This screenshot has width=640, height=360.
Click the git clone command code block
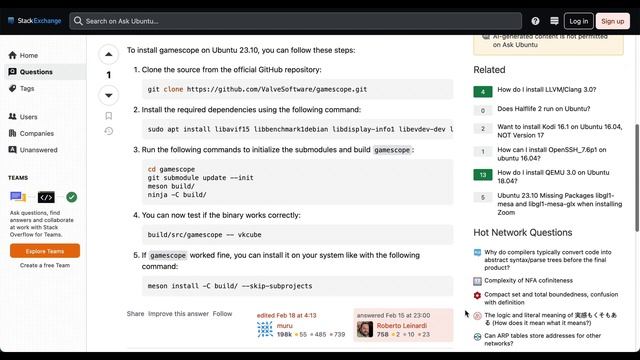tap(298, 89)
